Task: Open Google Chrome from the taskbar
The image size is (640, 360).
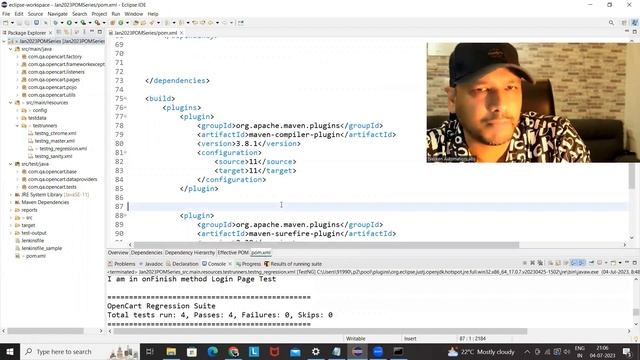Action: click(x=233, y=351)
